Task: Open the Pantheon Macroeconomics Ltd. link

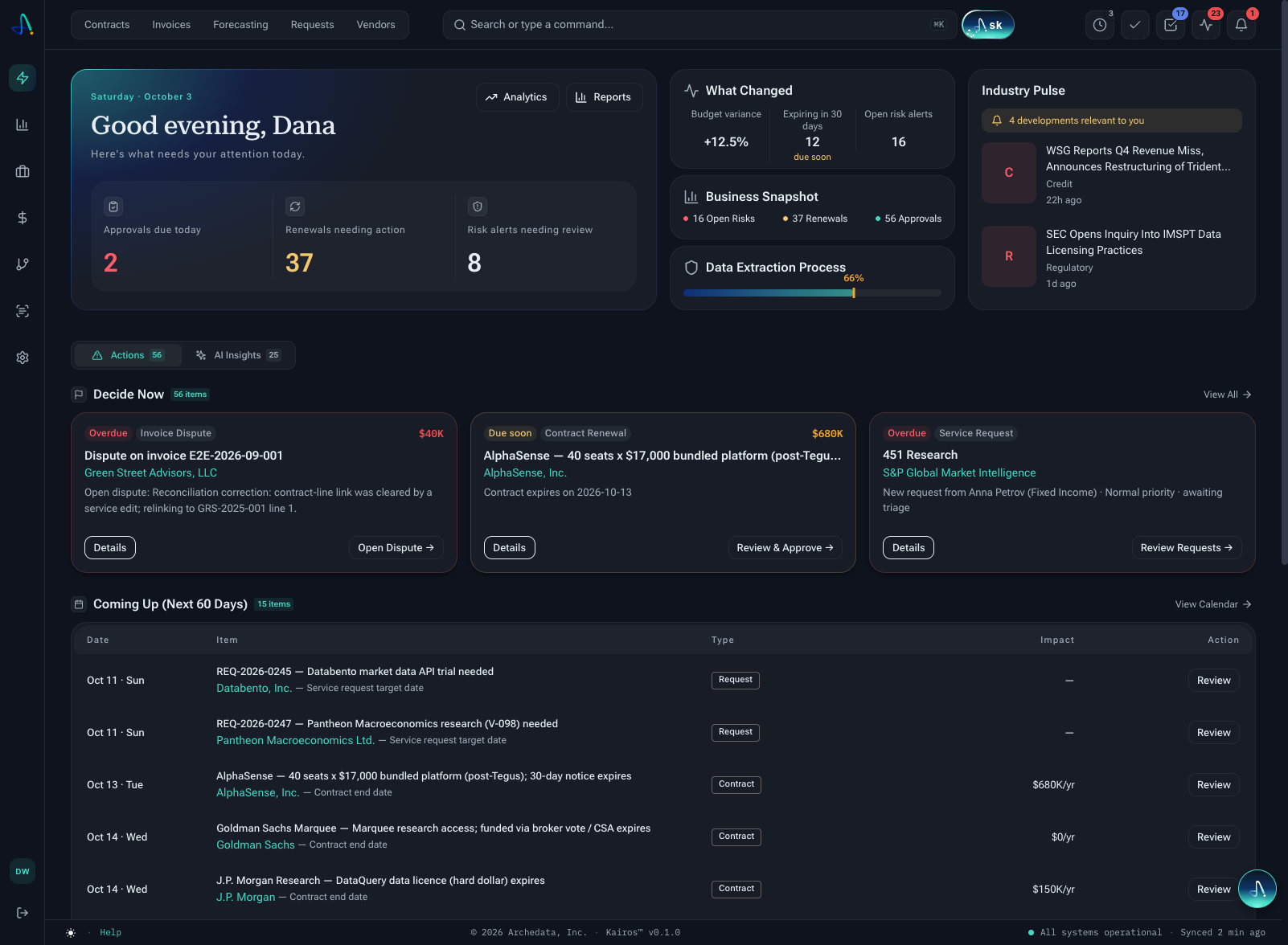Action: pos(295,740)
